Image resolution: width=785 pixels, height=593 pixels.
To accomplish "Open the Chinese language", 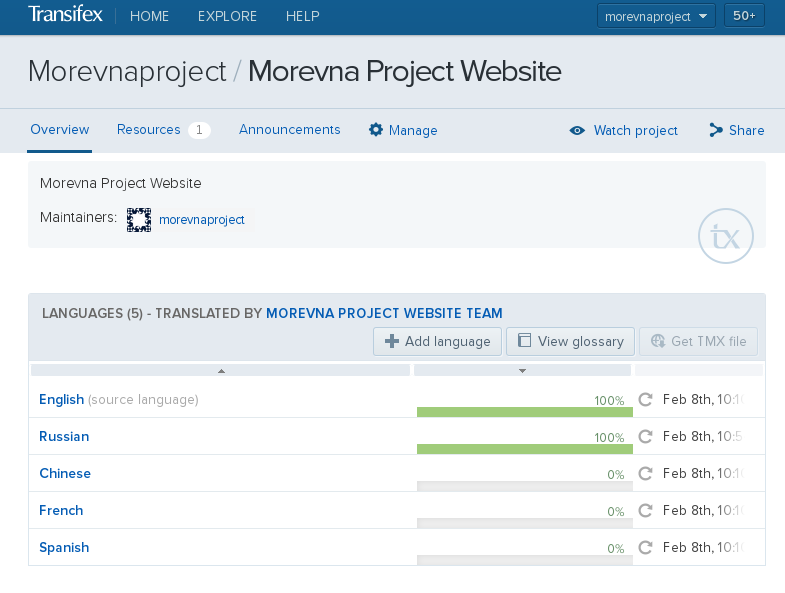I will click(65, 474).
